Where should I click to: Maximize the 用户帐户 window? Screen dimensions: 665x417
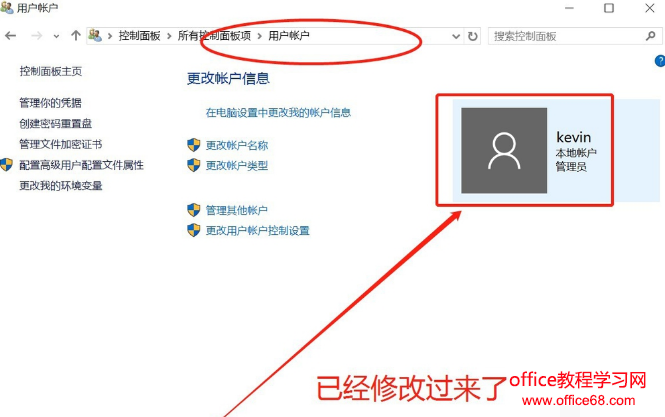[x=609, y=8]
